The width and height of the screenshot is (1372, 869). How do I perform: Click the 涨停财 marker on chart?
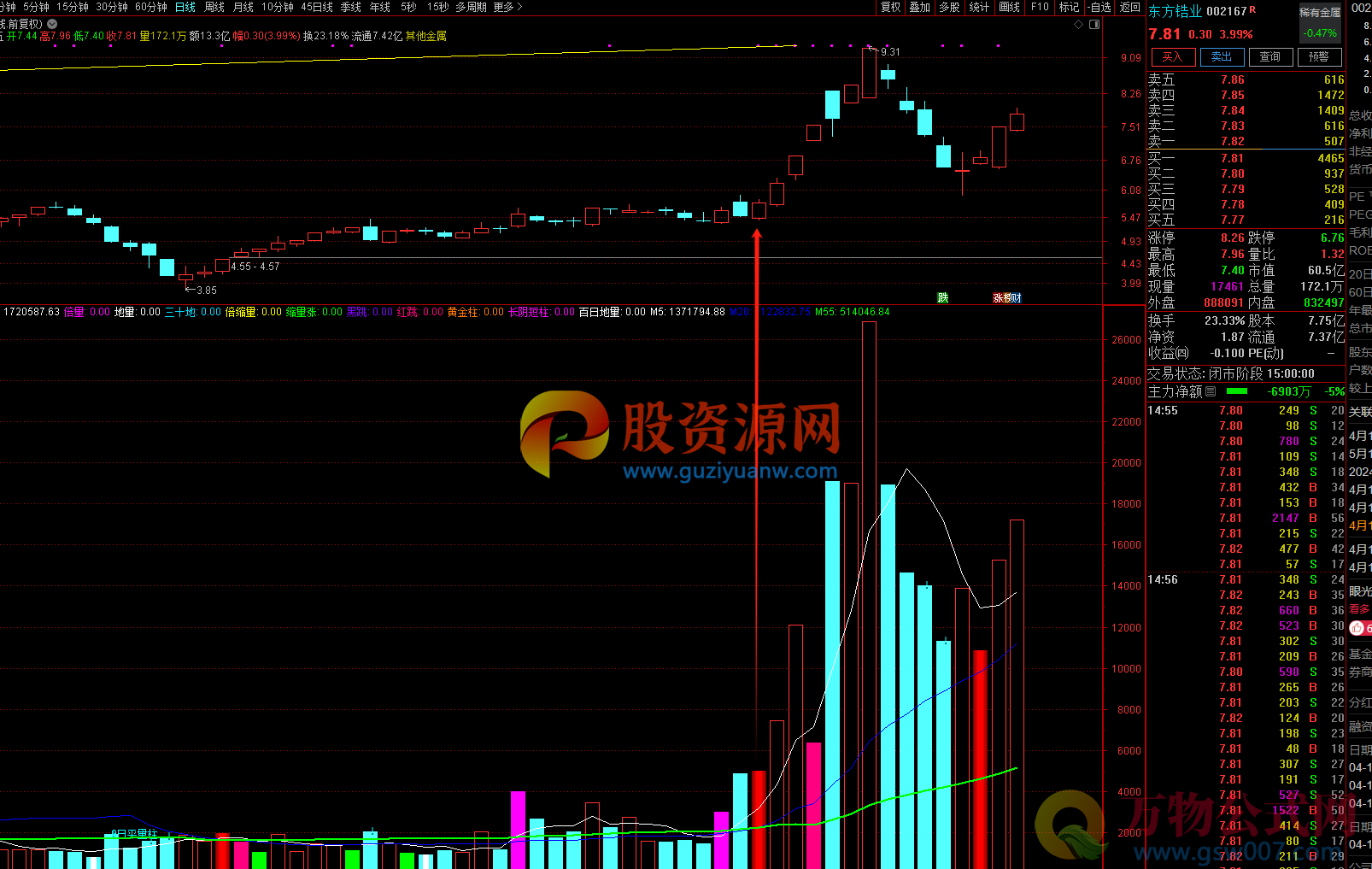(x=1007, y=297)
